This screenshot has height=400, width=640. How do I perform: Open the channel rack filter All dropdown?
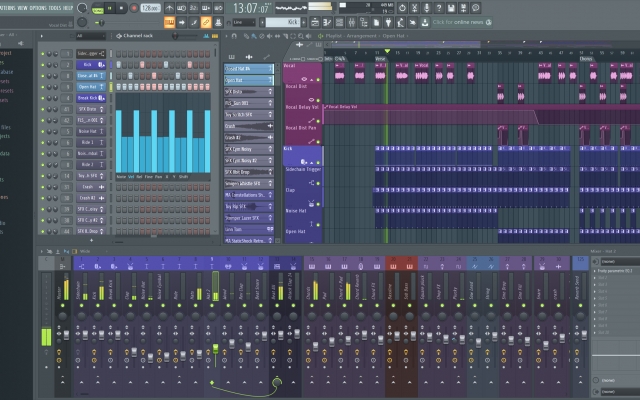point(91,36)
